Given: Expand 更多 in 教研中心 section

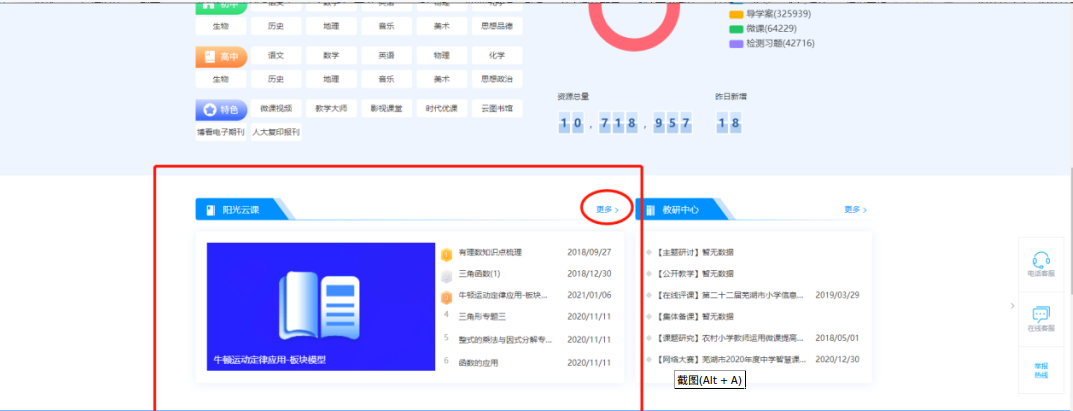Looking at the screenshot, I should point(855,210).
